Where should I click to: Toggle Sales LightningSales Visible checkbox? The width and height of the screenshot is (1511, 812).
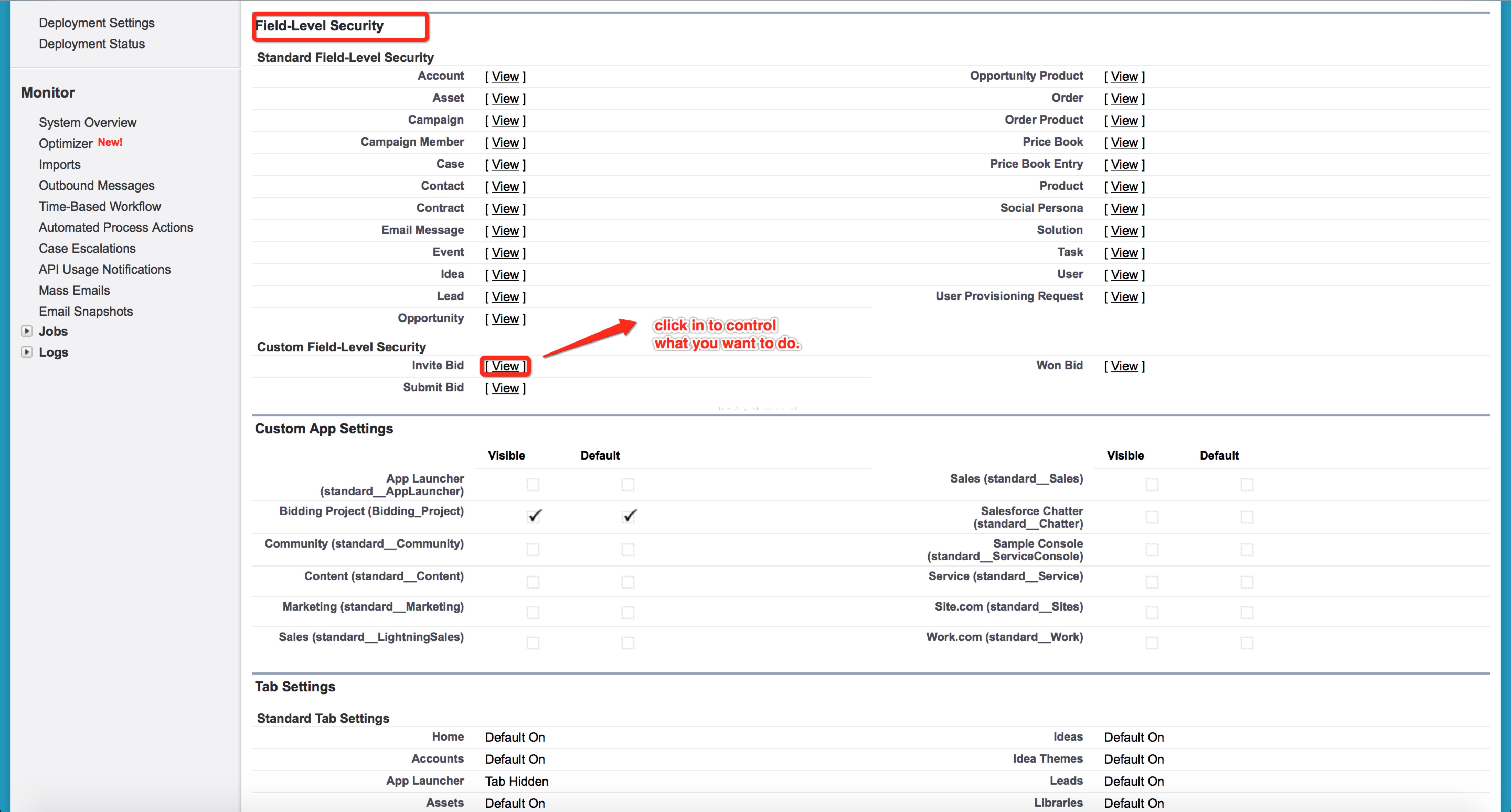[533, 643]
